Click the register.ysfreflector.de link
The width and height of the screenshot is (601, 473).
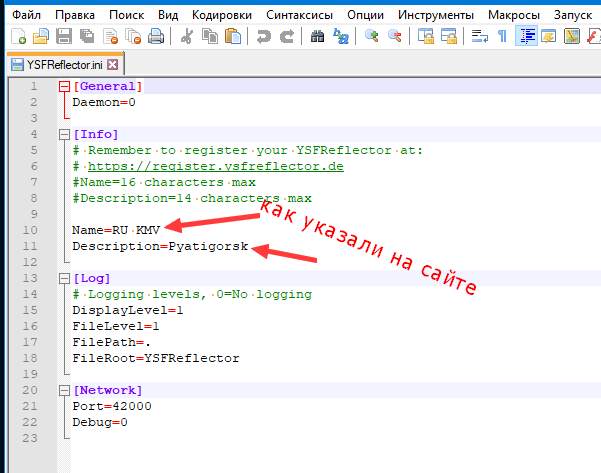tap(215, 166)
